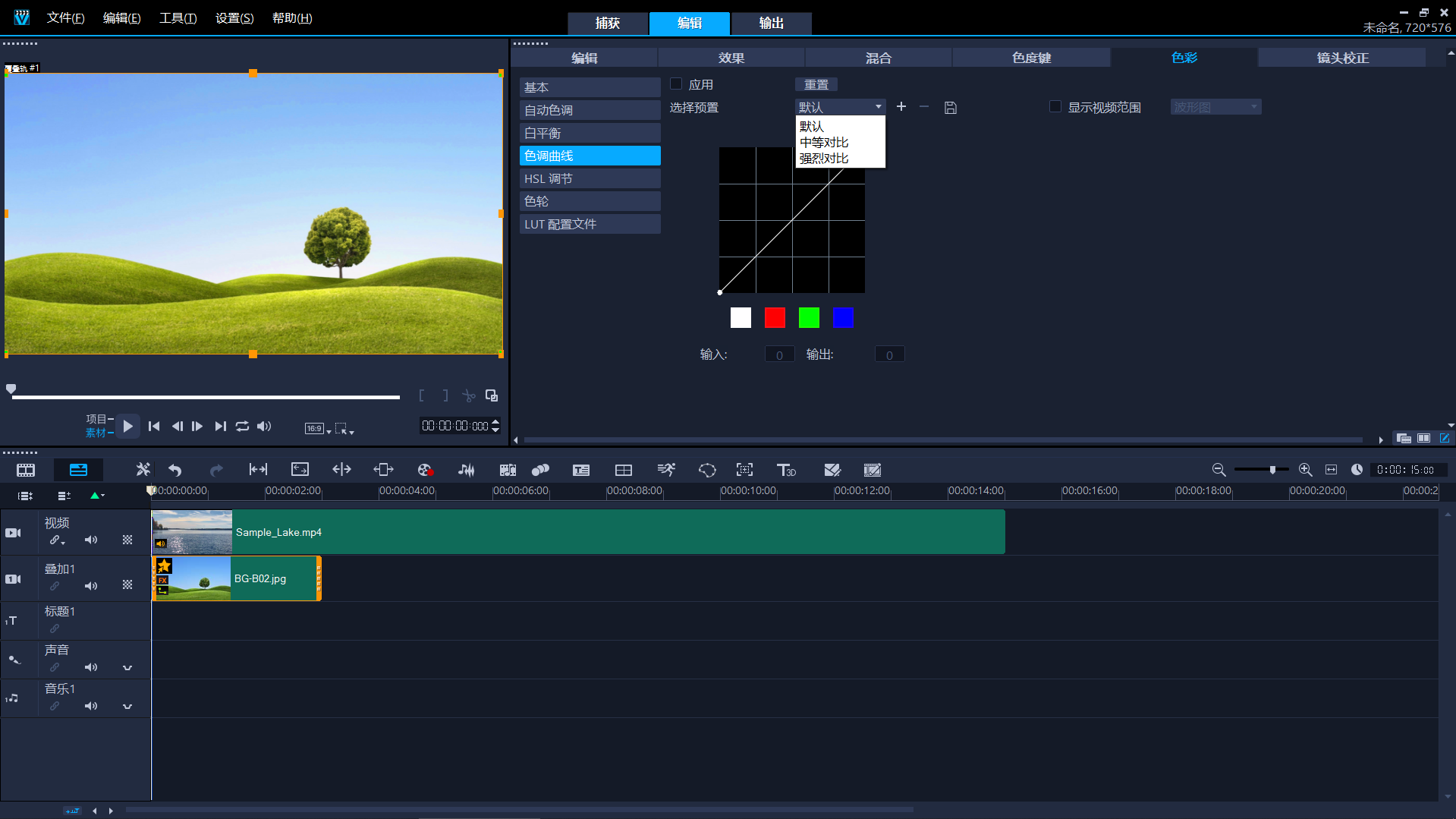Image resolution: width=1456 pixels, height=819 pixels.
Task: Add a new preset with the plus button
Action: tap(901, 107)
